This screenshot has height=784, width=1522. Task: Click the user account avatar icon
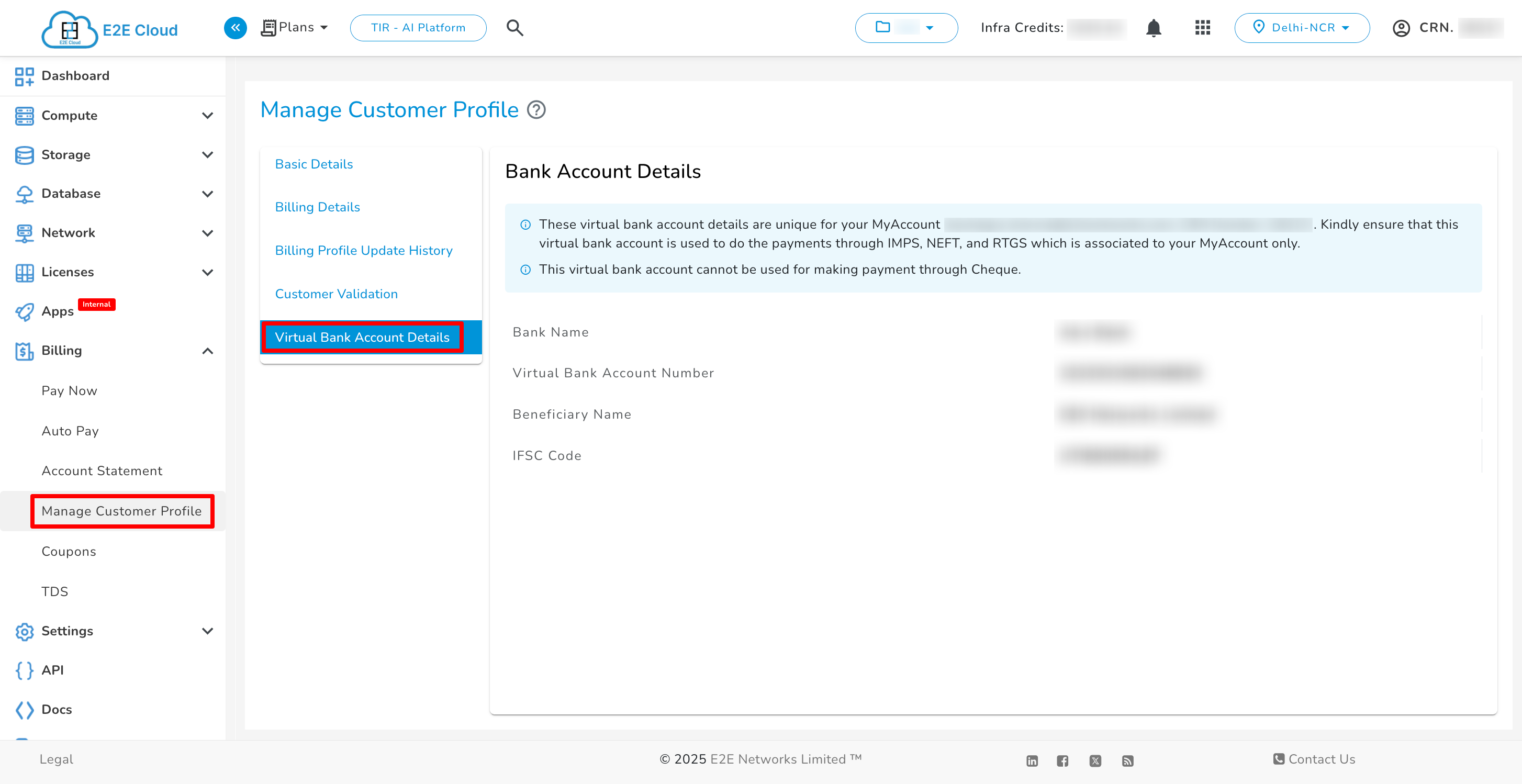pos(1401,28)
